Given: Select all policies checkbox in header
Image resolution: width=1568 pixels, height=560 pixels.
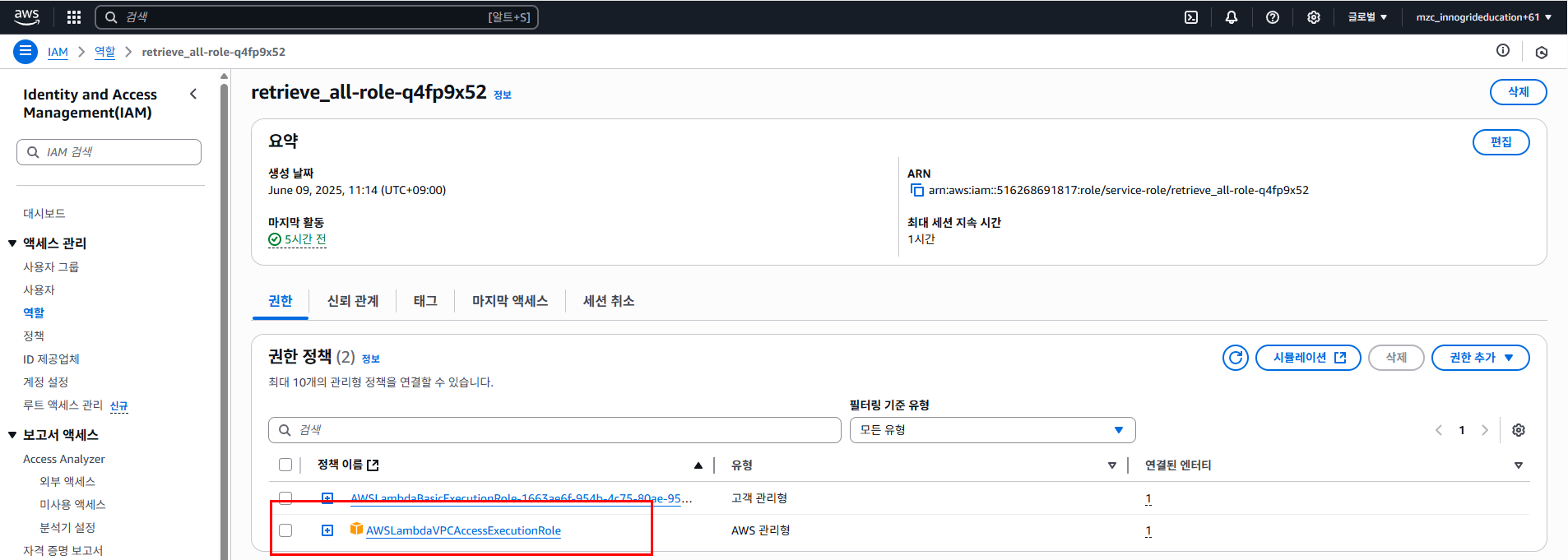Looking at the screenshot, I should click(285, 465).
